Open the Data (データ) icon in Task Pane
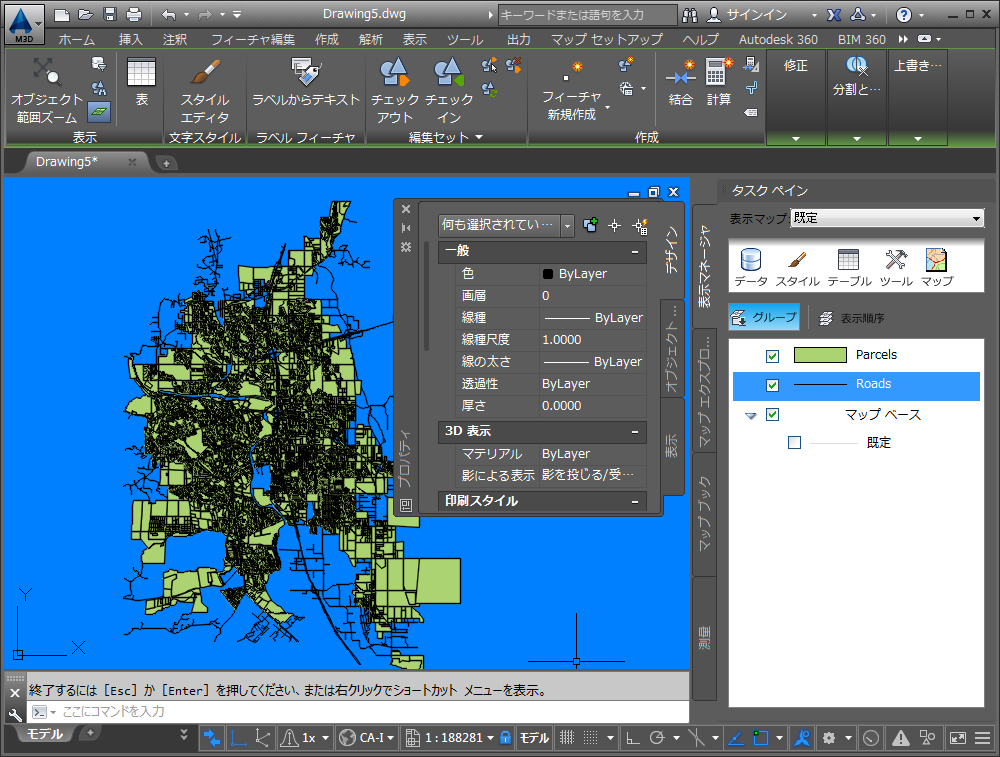Screen dimensions: 1000x757 click(x=751, y=261)
